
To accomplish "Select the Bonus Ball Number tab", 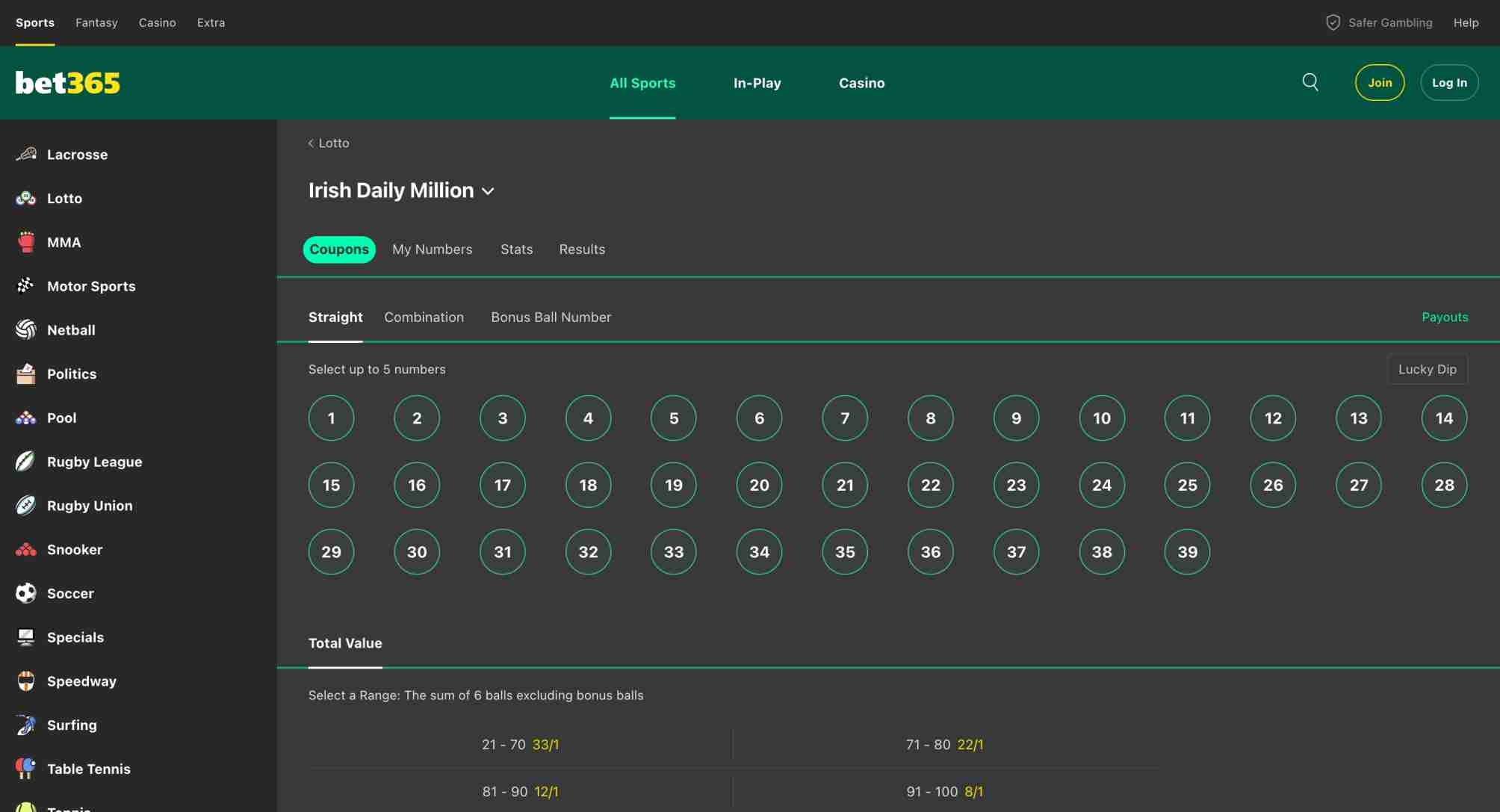I will (551, 317).
